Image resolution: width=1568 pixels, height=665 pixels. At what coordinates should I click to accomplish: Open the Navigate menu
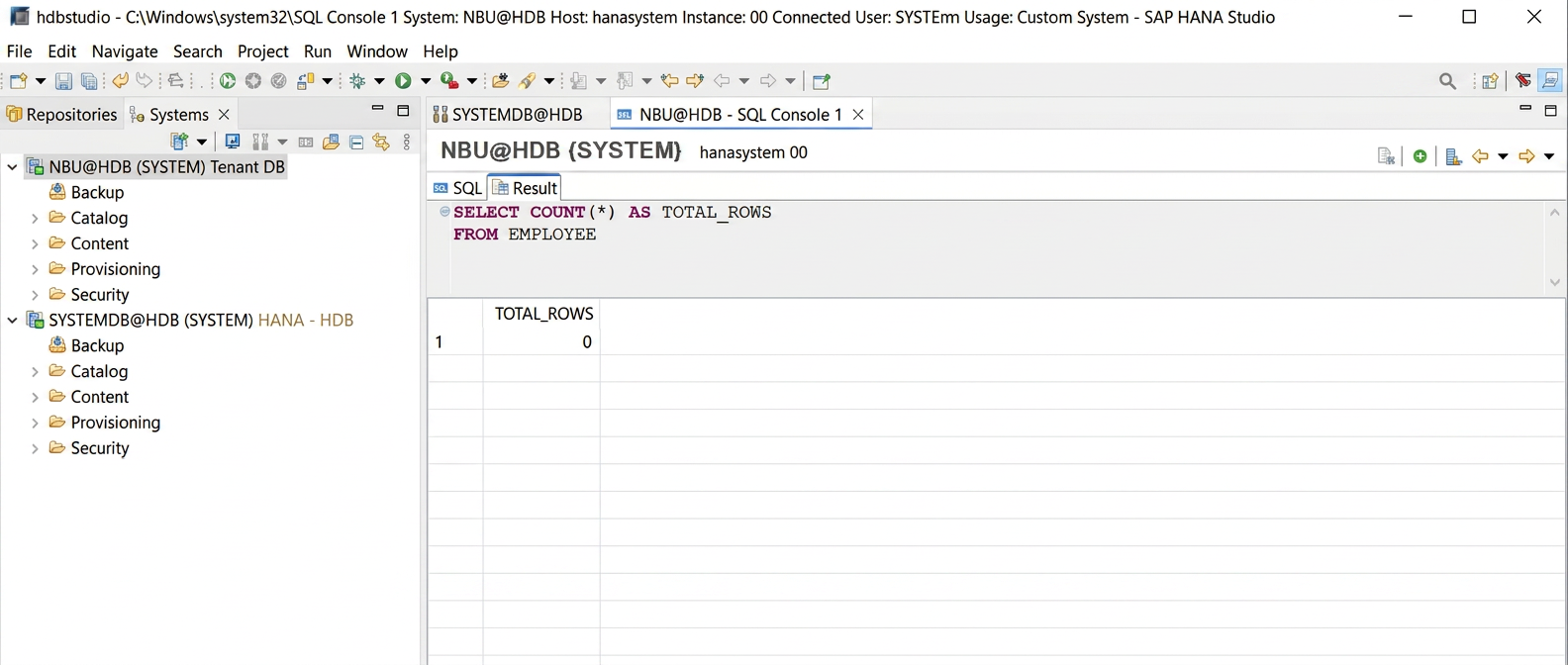click(x=125, y=51)
